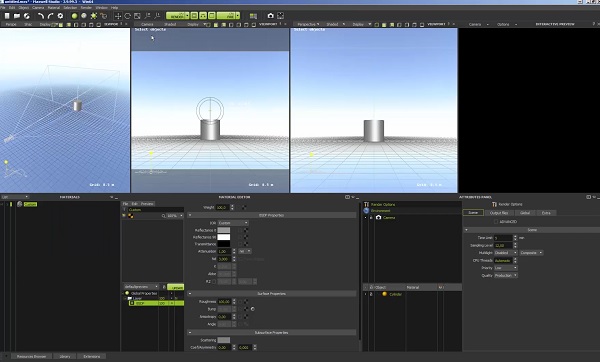The image size is (600, 362).
Task: Click the Undo arrow icon
Action: click(41, 16)
